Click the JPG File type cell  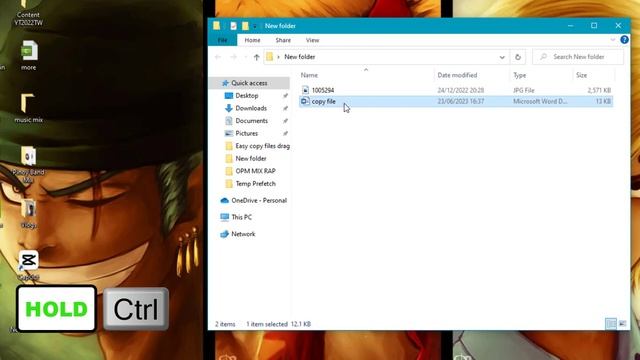pos(523,90)
